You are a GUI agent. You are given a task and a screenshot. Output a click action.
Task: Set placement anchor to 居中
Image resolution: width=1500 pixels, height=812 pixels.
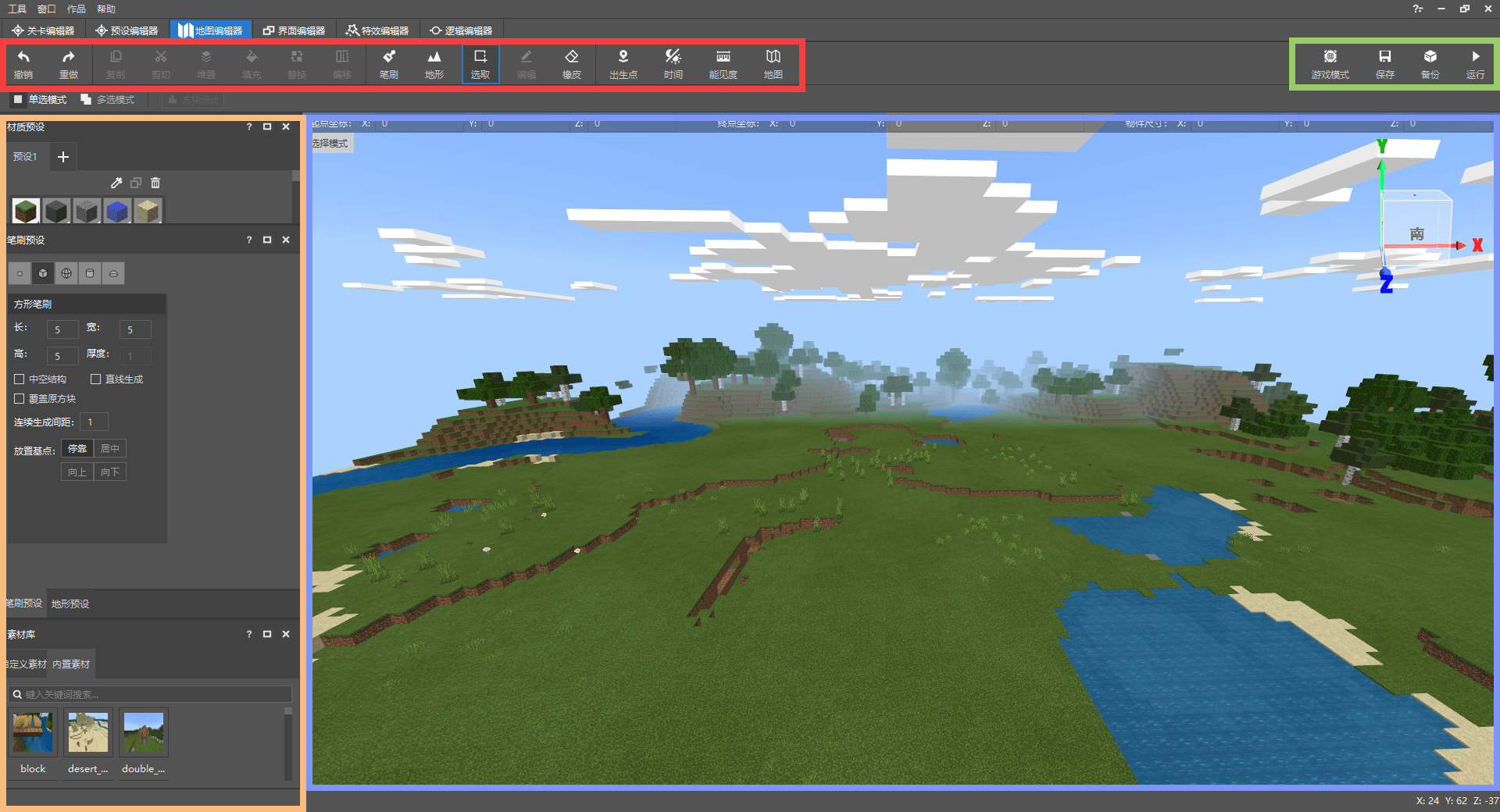110,449
